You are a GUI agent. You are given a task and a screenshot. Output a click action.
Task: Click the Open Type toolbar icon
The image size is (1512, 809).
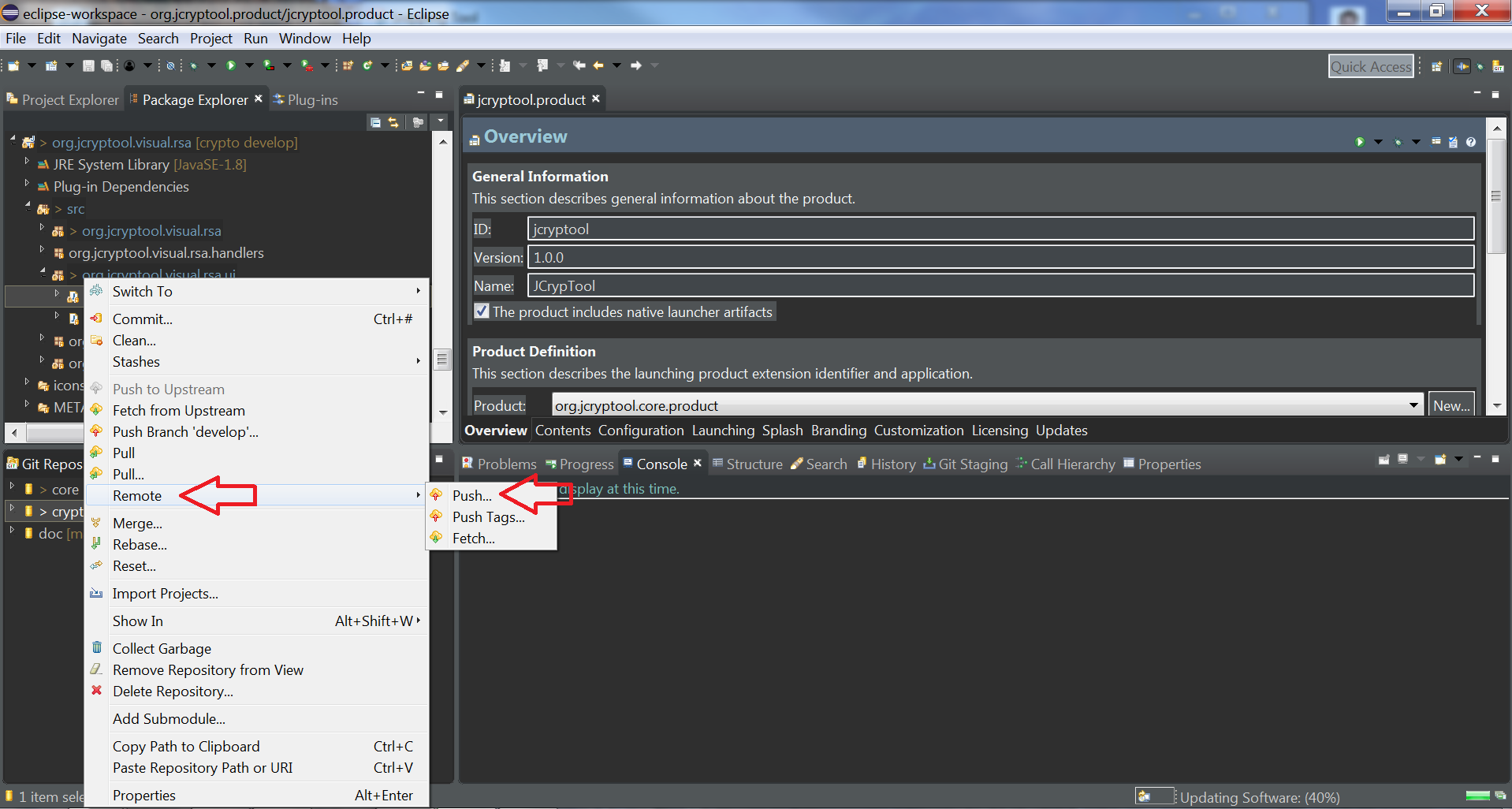(426, 65)
